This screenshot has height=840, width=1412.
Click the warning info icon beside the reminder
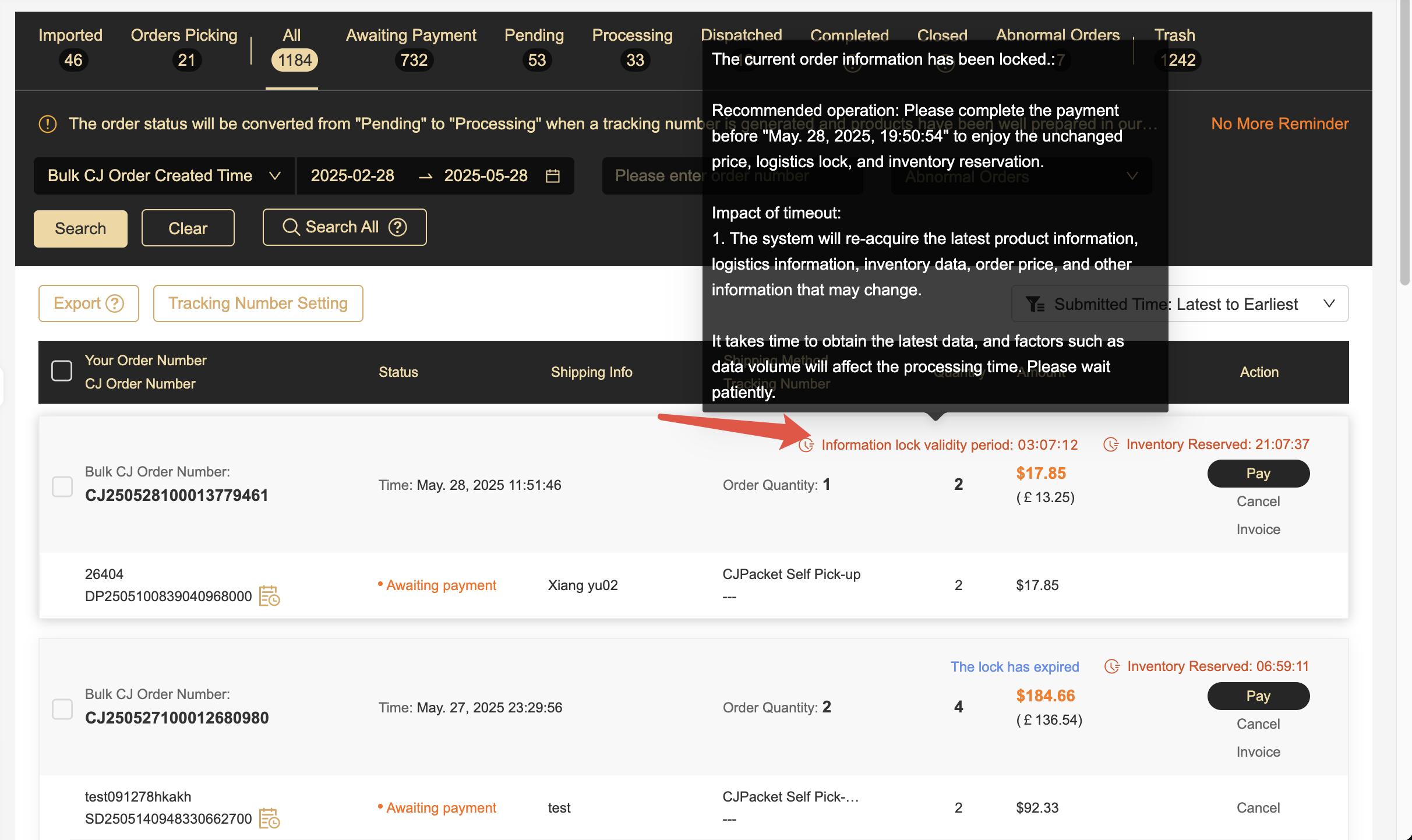coord(48,123)
